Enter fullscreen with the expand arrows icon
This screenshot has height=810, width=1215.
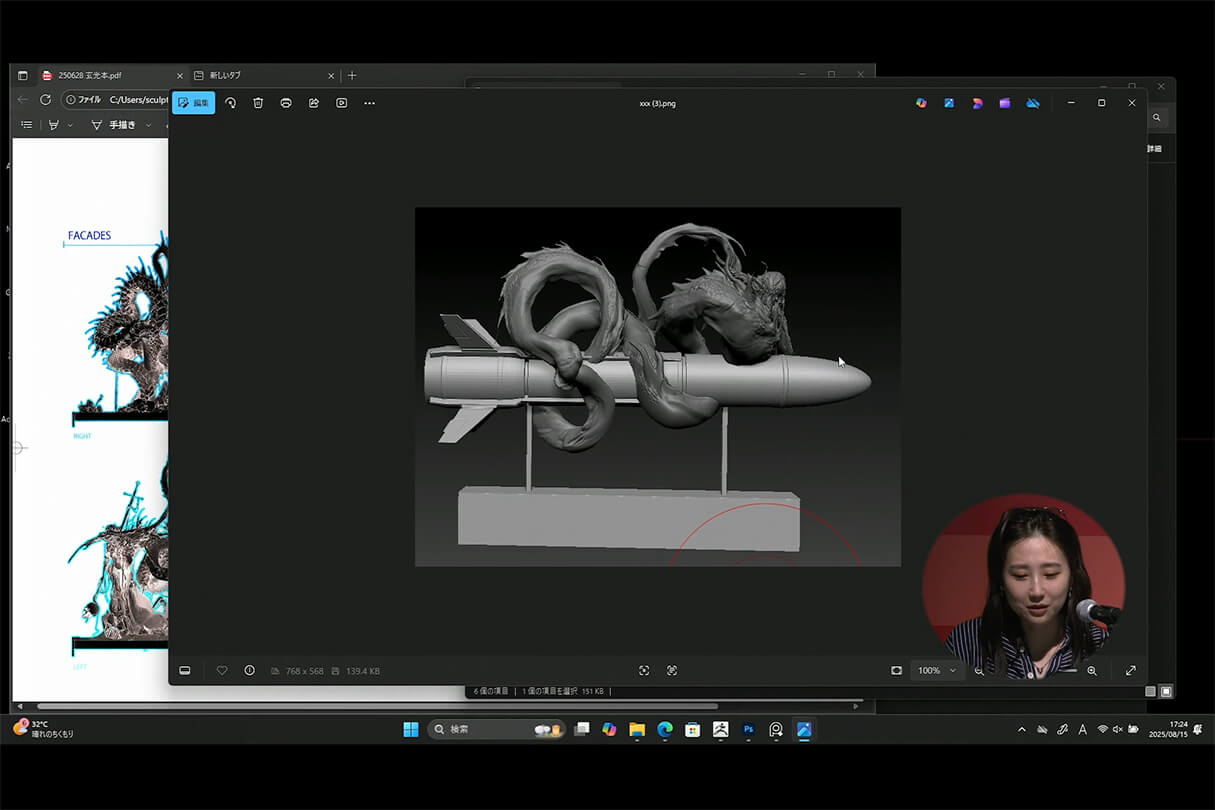(x=1131, y=670)
